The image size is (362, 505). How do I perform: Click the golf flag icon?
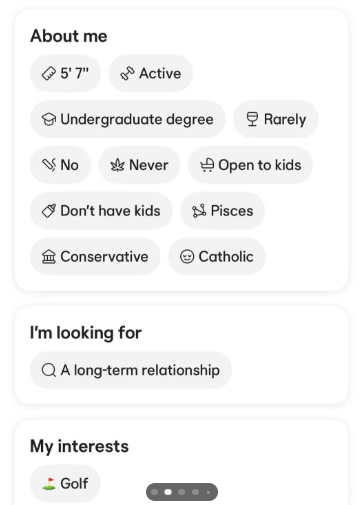49,483
